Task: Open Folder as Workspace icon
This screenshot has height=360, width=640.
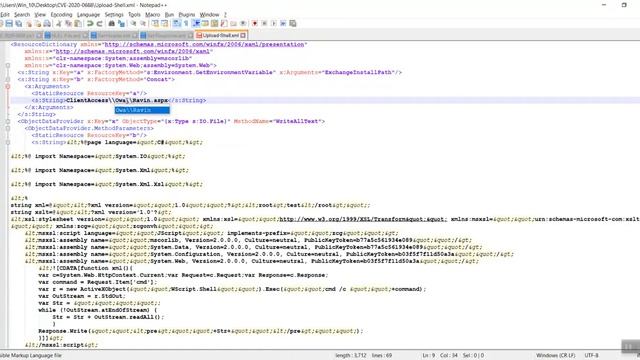Action: (x=233, y=24)
